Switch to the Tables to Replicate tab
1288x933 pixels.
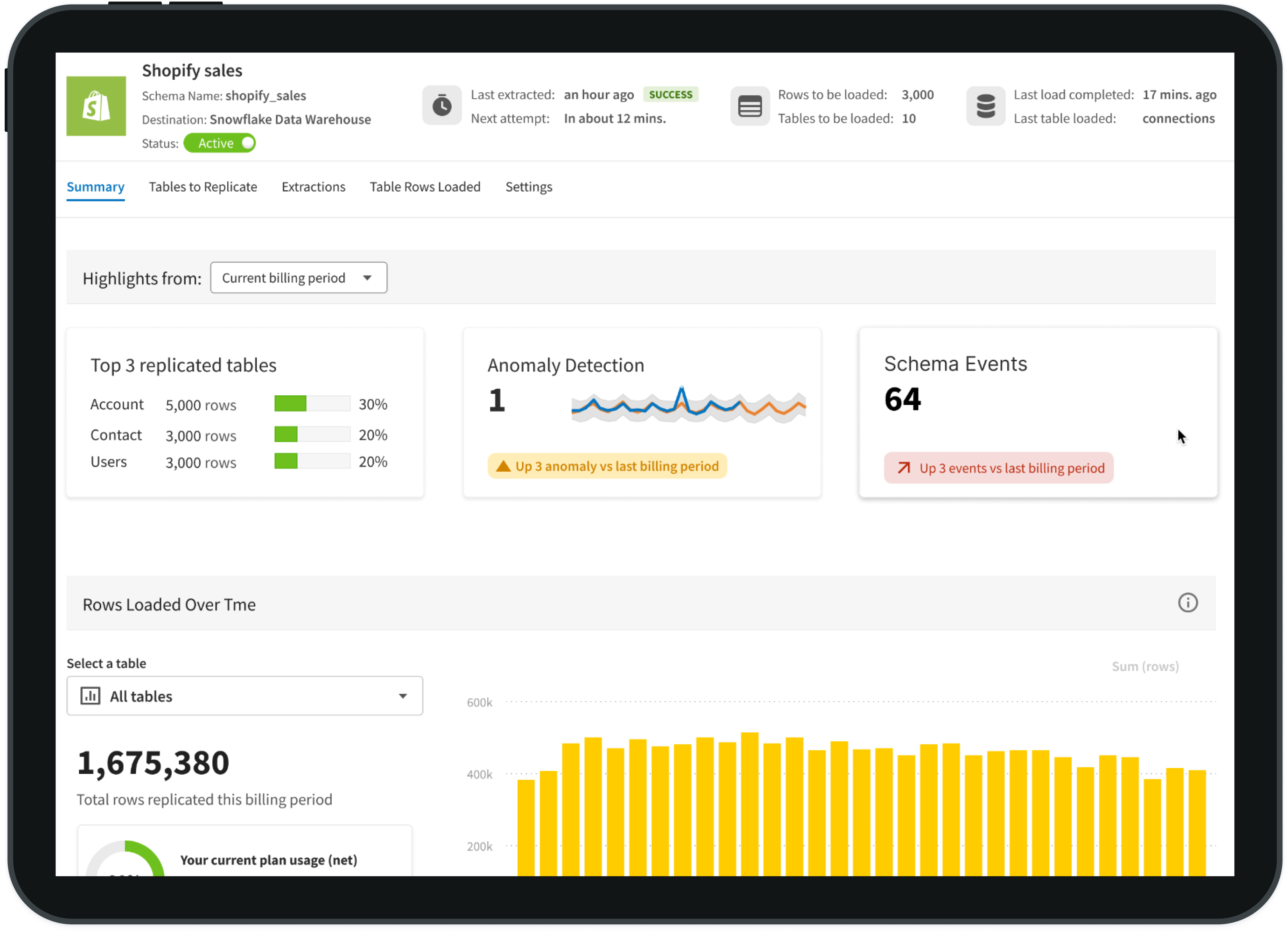[x=203, y=187]
